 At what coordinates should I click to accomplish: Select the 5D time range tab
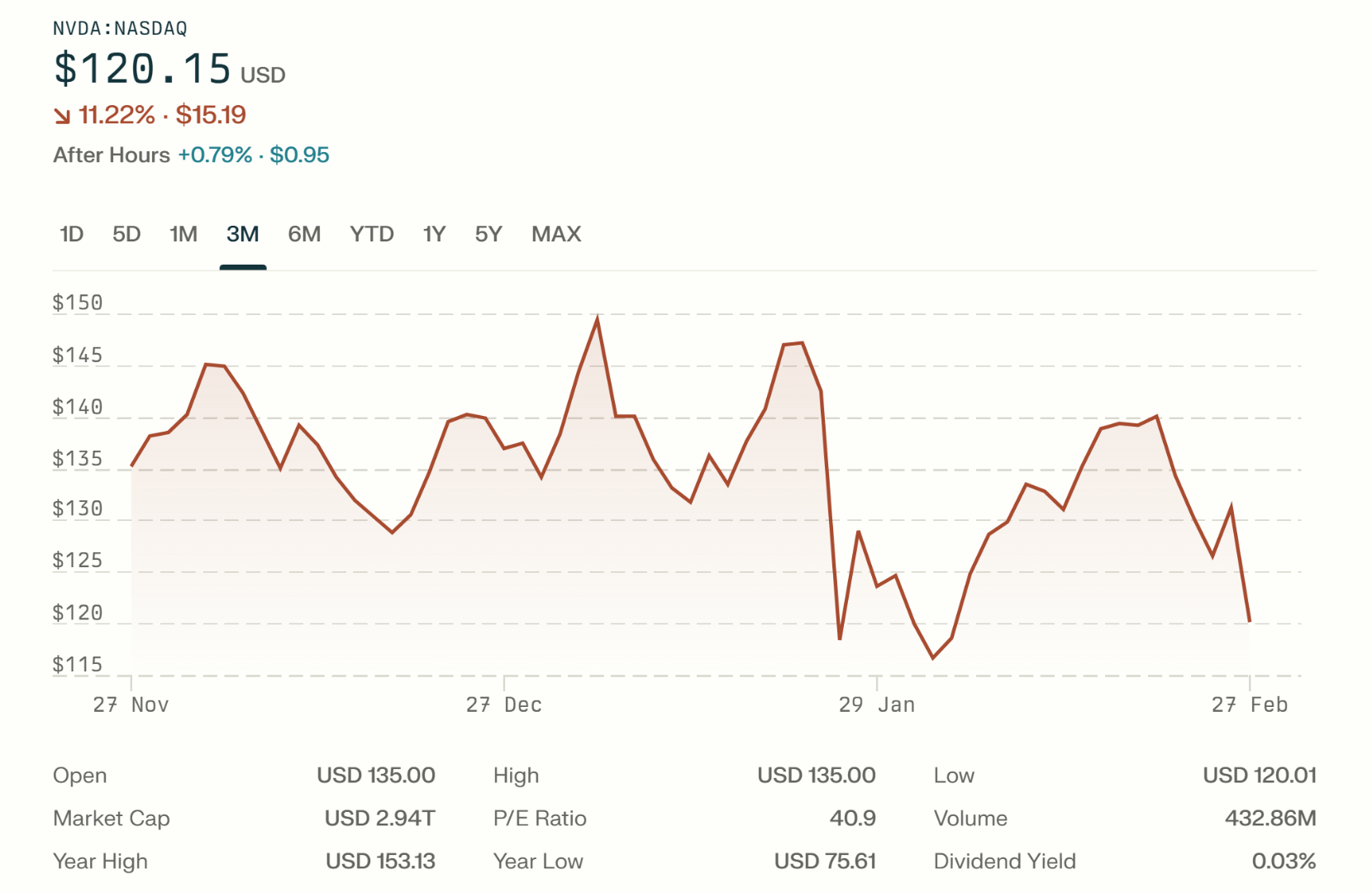(126, 234)
